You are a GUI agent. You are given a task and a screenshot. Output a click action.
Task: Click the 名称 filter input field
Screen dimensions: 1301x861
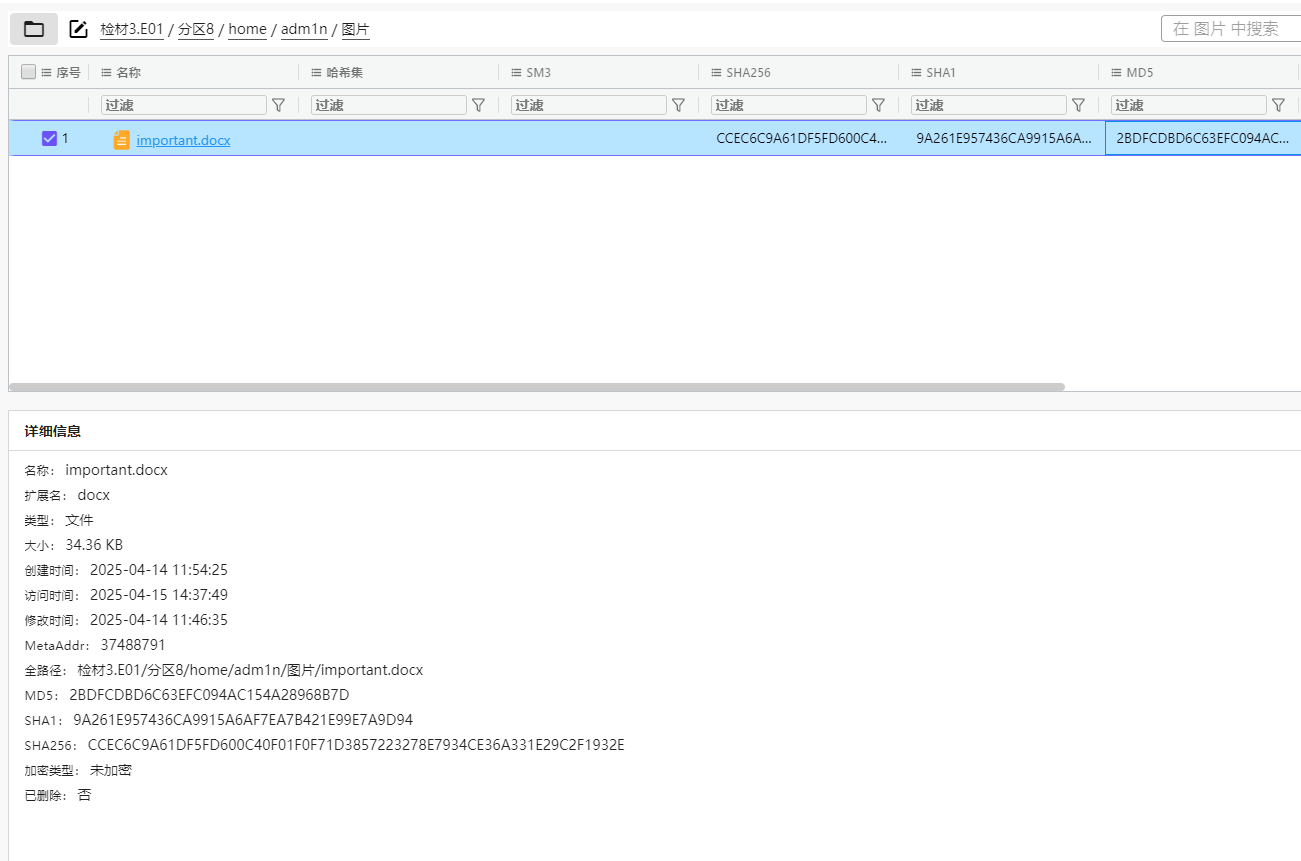(x=184, y=105)
